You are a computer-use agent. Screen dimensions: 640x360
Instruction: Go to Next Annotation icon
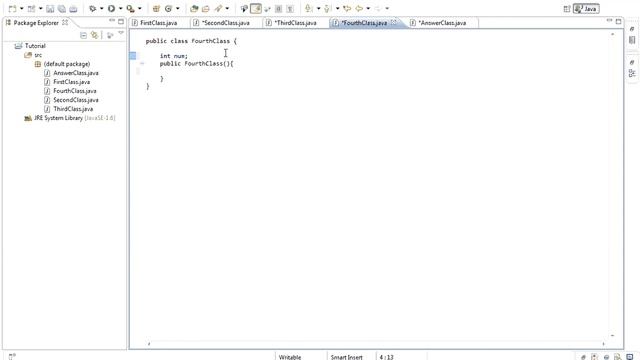tap(309, 9)
